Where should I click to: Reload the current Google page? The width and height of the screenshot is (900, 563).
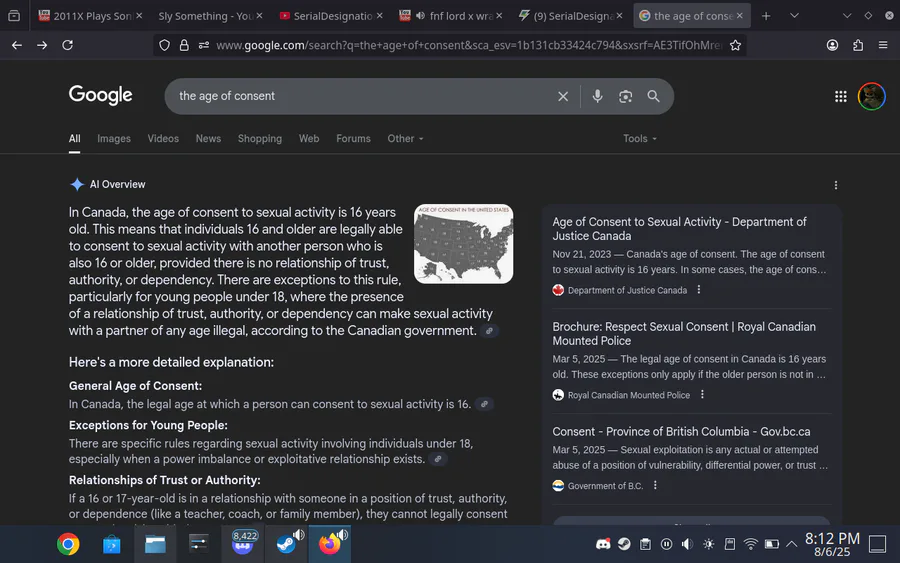click(x=68, y=45)
